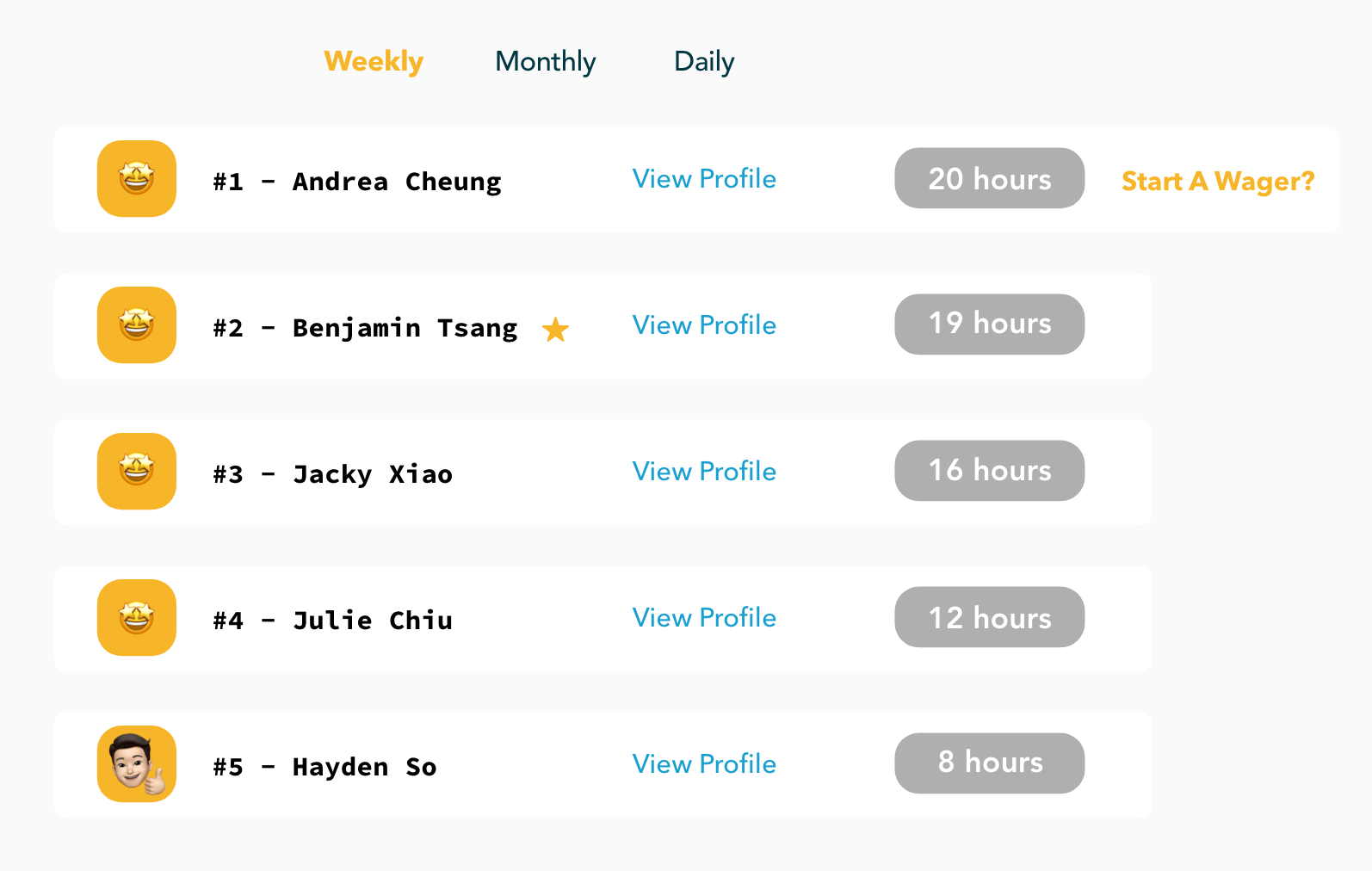Open Benjamin Tsang's profile
The image size is (1372, 871).
[703, 324]
